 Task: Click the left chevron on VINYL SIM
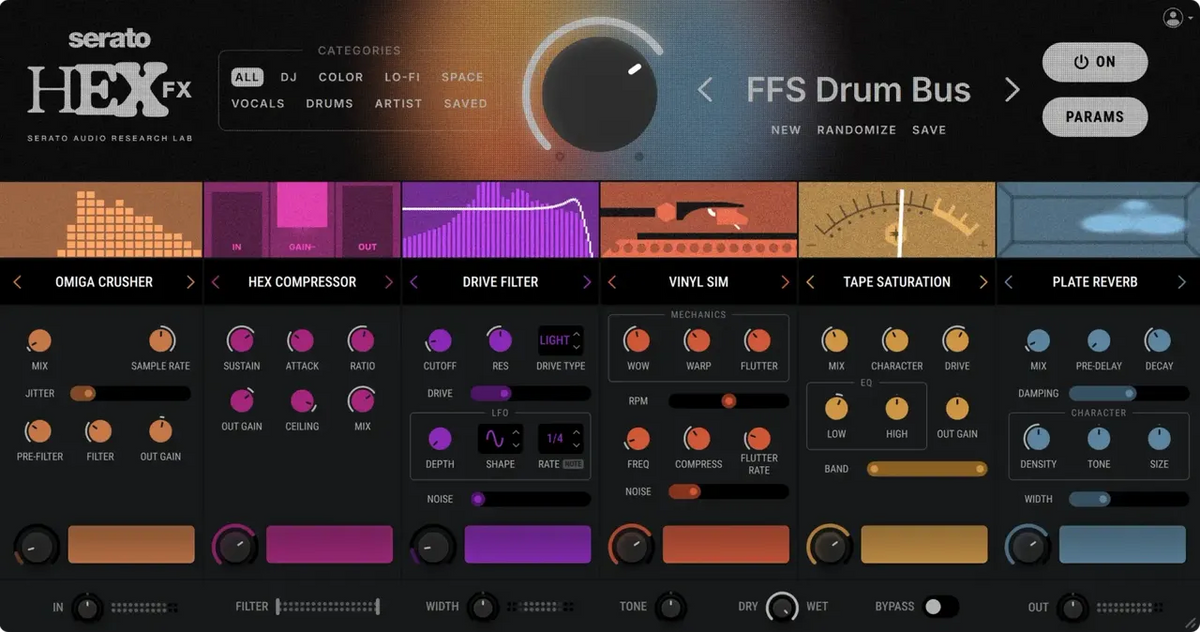[610, 281]
